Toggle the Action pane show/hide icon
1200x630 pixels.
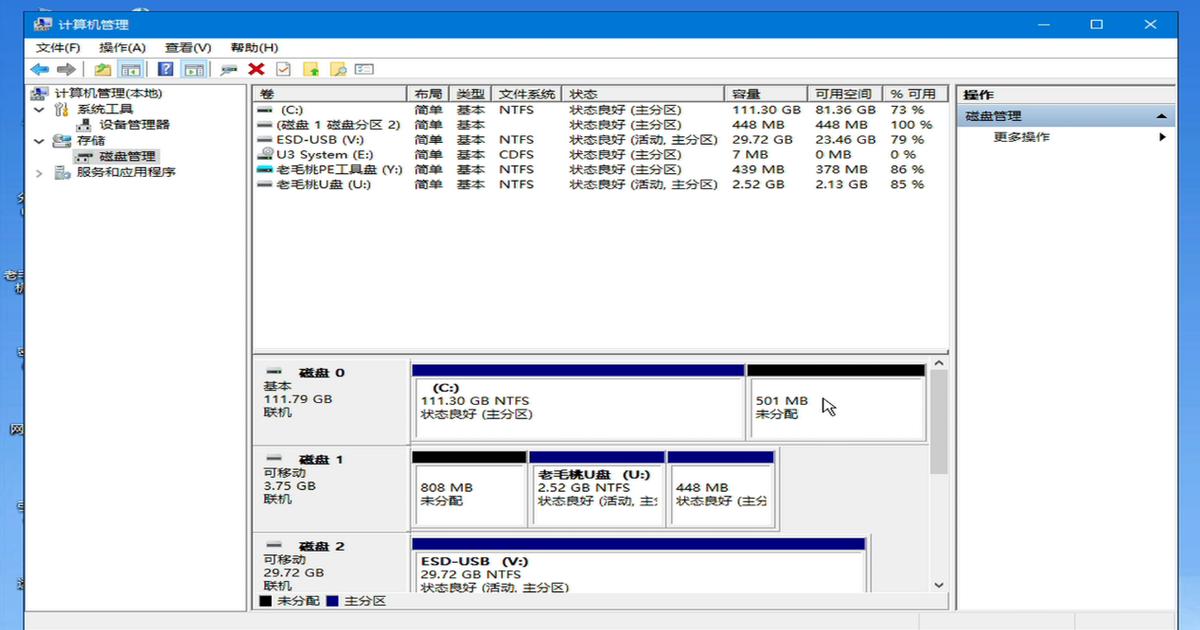[x=194, y=68]
